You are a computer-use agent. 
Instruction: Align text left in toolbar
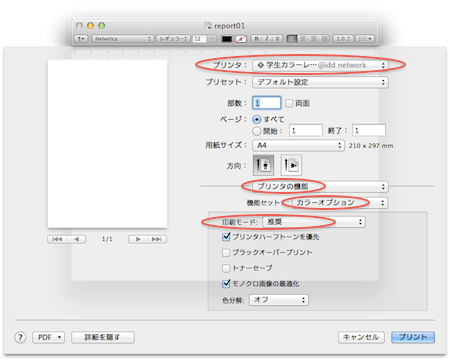point(292,39)
